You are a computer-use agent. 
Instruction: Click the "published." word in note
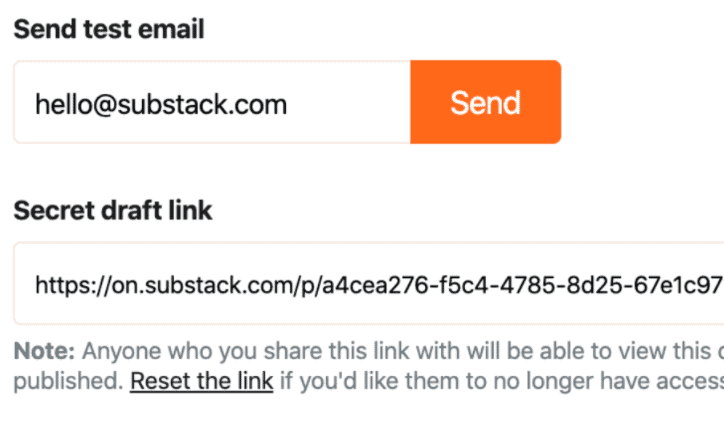pyautogui.click(x=68, y=382)
